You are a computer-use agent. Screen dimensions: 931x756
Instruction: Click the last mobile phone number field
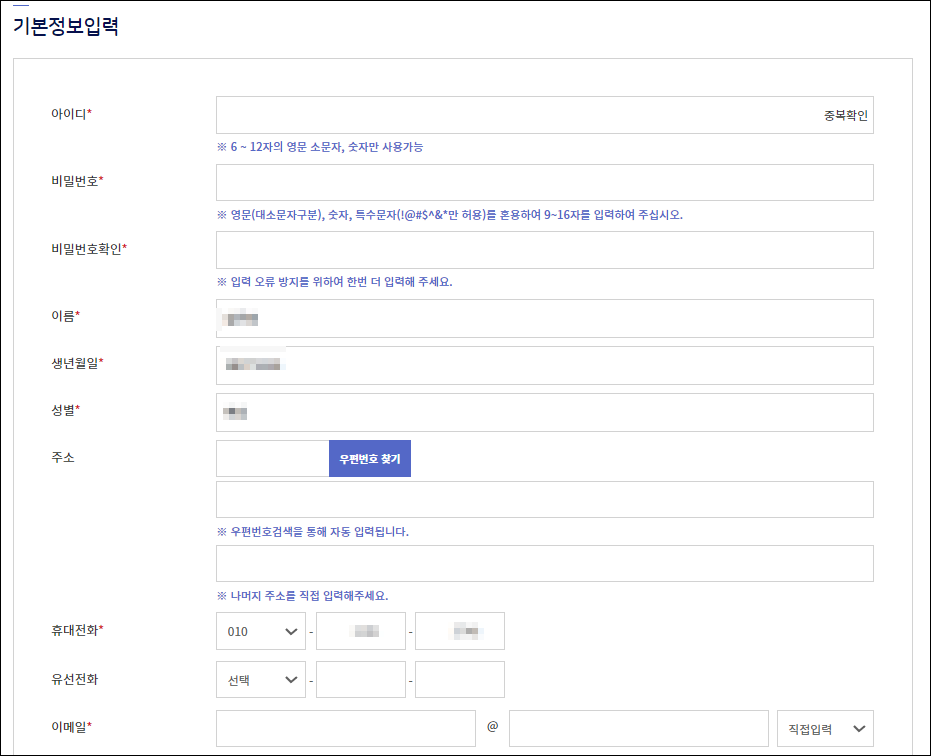tap(459, 631)
